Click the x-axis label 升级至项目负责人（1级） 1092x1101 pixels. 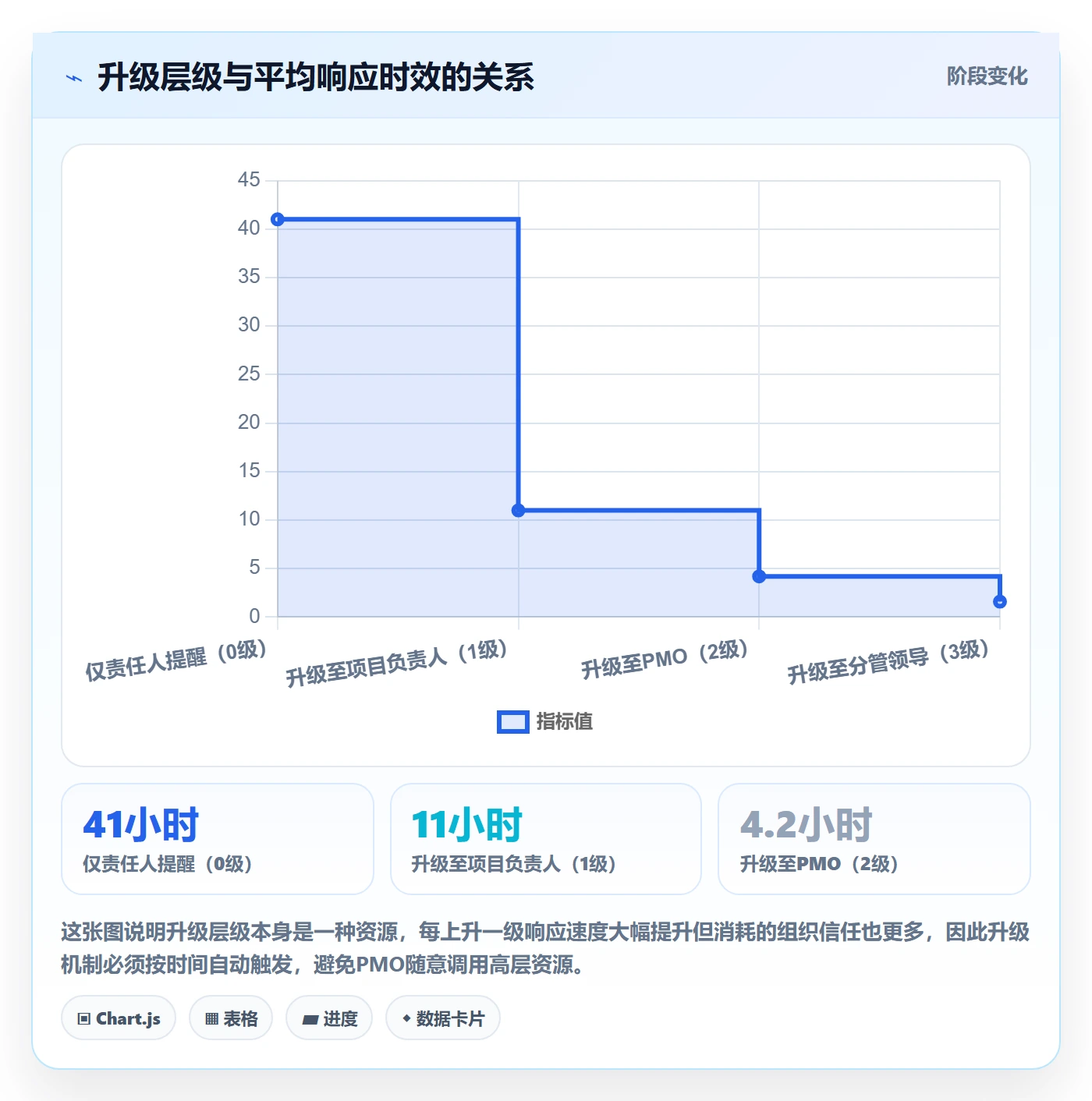pos(396,664)
